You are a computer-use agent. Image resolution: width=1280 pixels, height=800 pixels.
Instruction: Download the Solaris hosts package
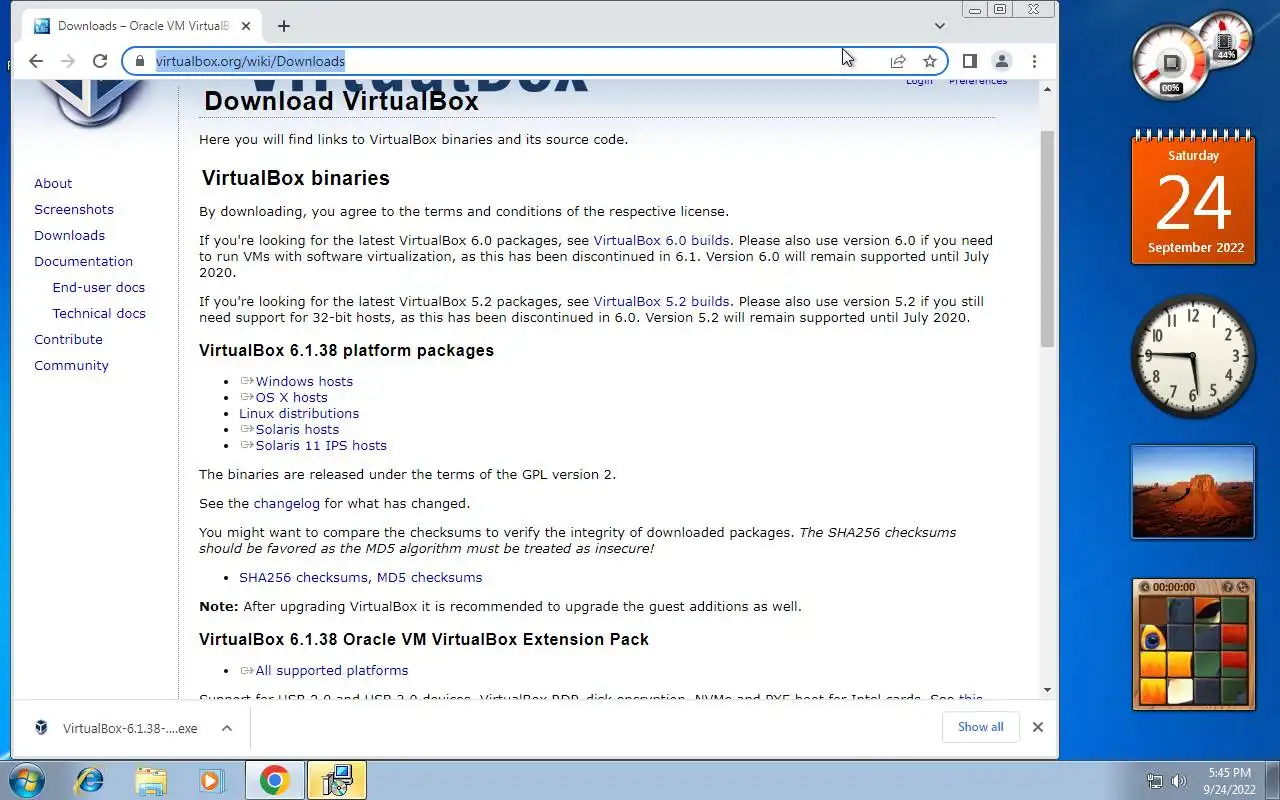pyautogui.click(x=297, y=429)
